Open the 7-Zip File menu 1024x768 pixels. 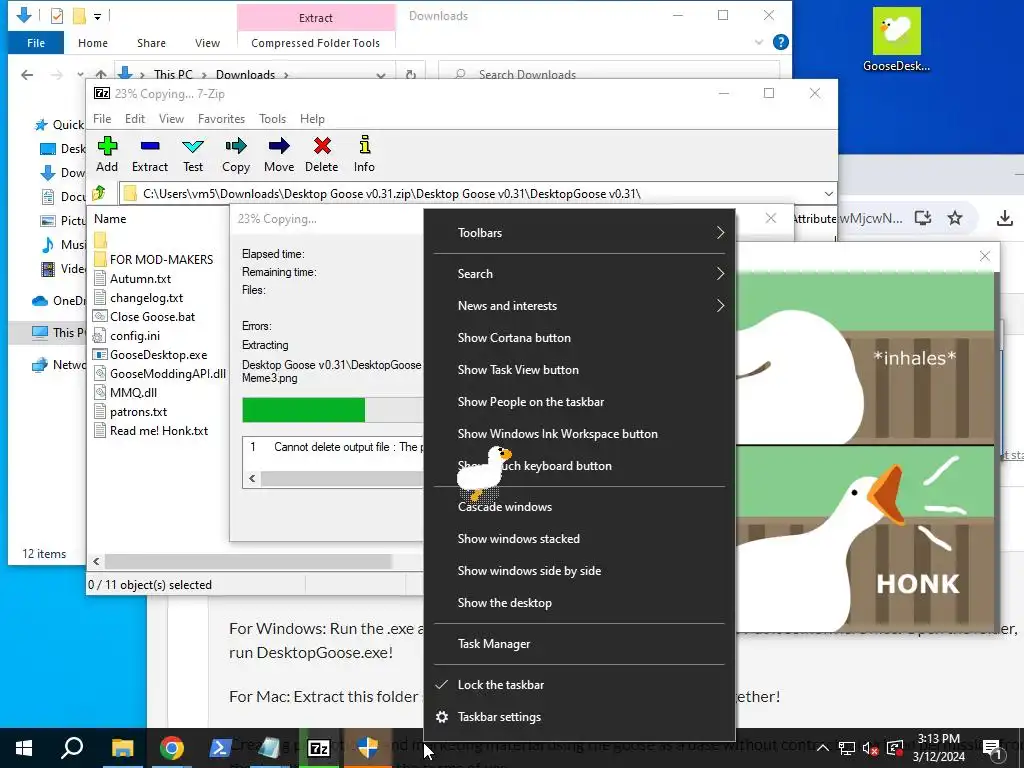click(102, 119)
